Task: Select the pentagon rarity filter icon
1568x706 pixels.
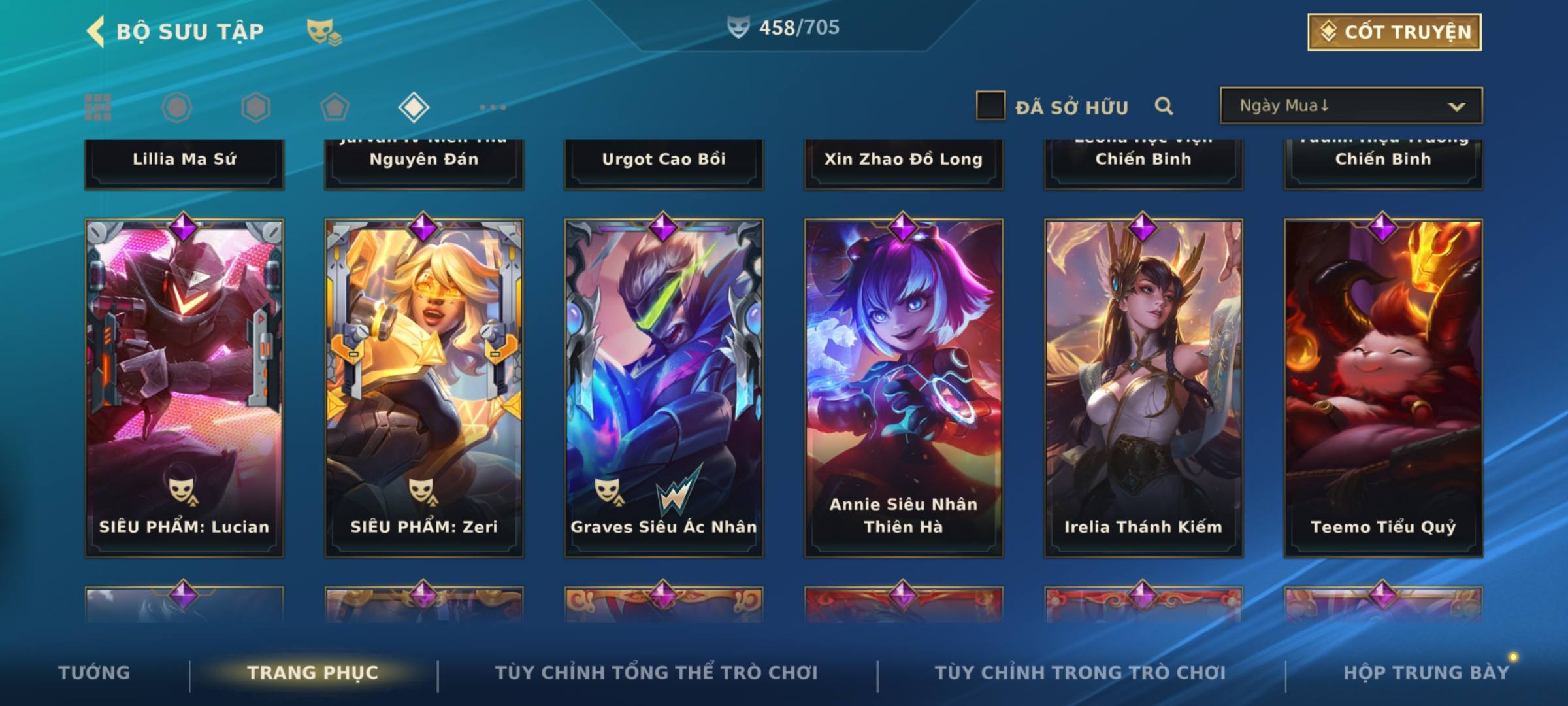Action: tap(335, 107)
